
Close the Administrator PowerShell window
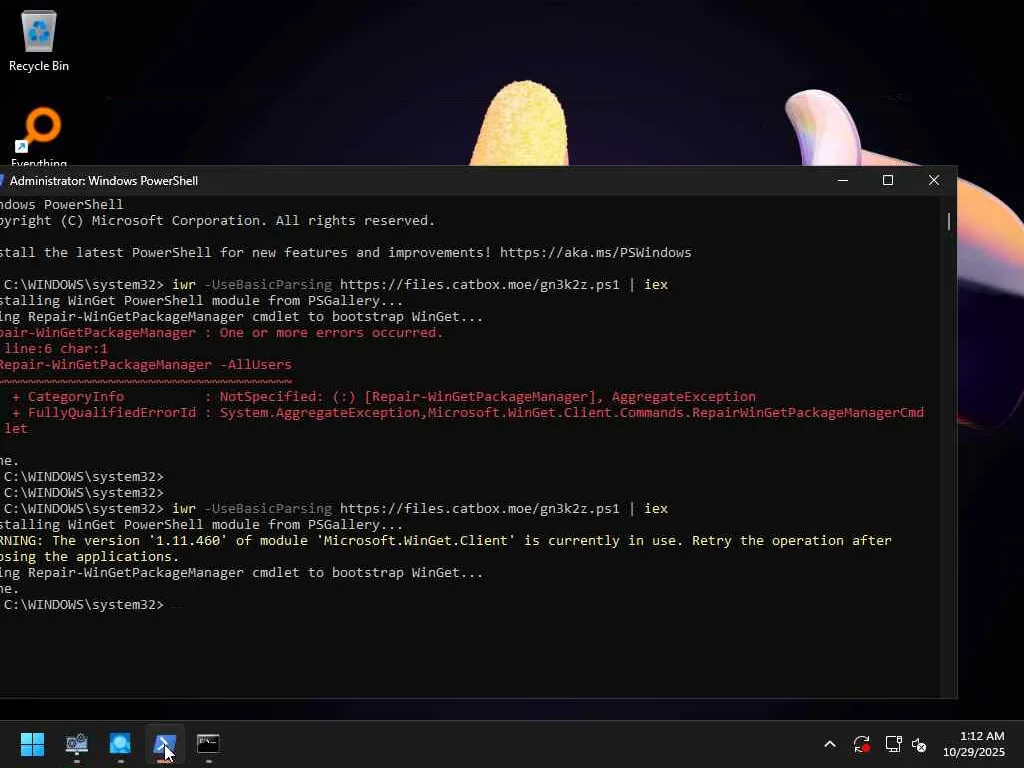tap(934, 180)
